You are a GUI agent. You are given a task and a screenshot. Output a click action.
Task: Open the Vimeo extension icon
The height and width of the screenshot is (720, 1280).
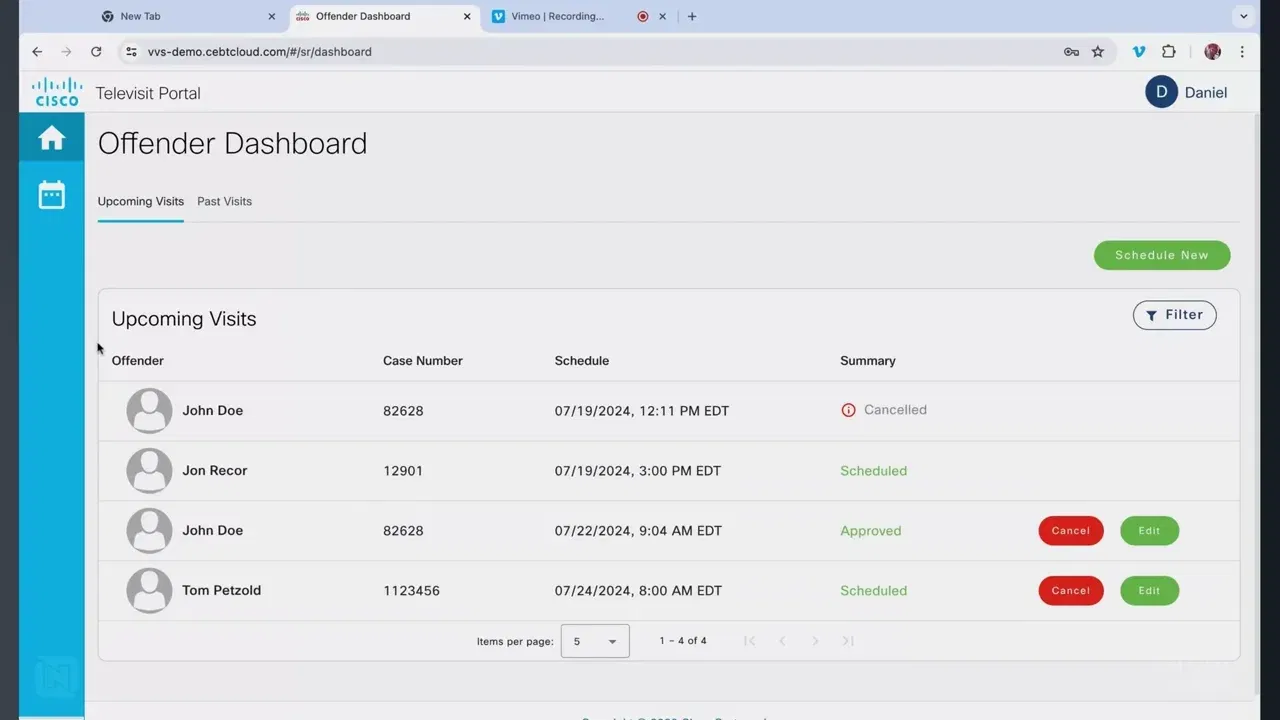point(1139,52)
